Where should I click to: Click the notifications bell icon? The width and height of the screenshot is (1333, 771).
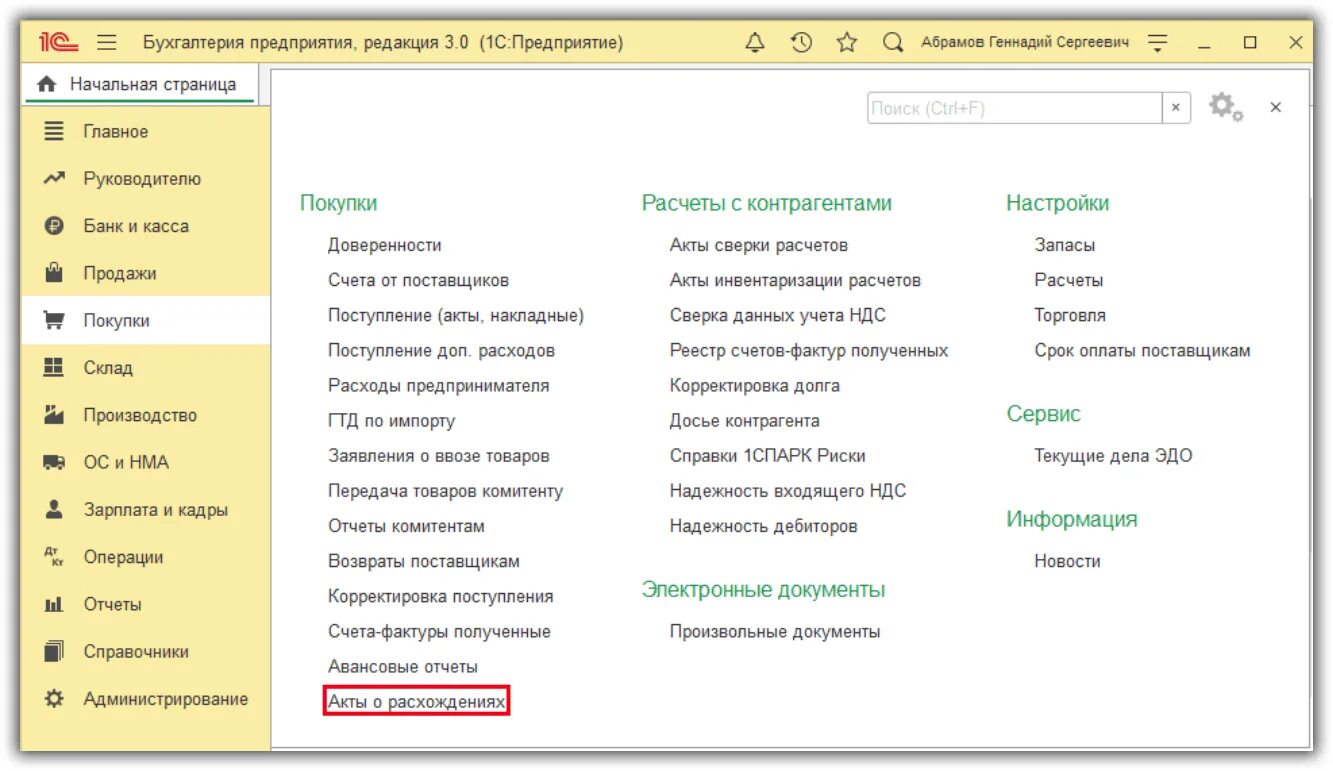point(755,43)
